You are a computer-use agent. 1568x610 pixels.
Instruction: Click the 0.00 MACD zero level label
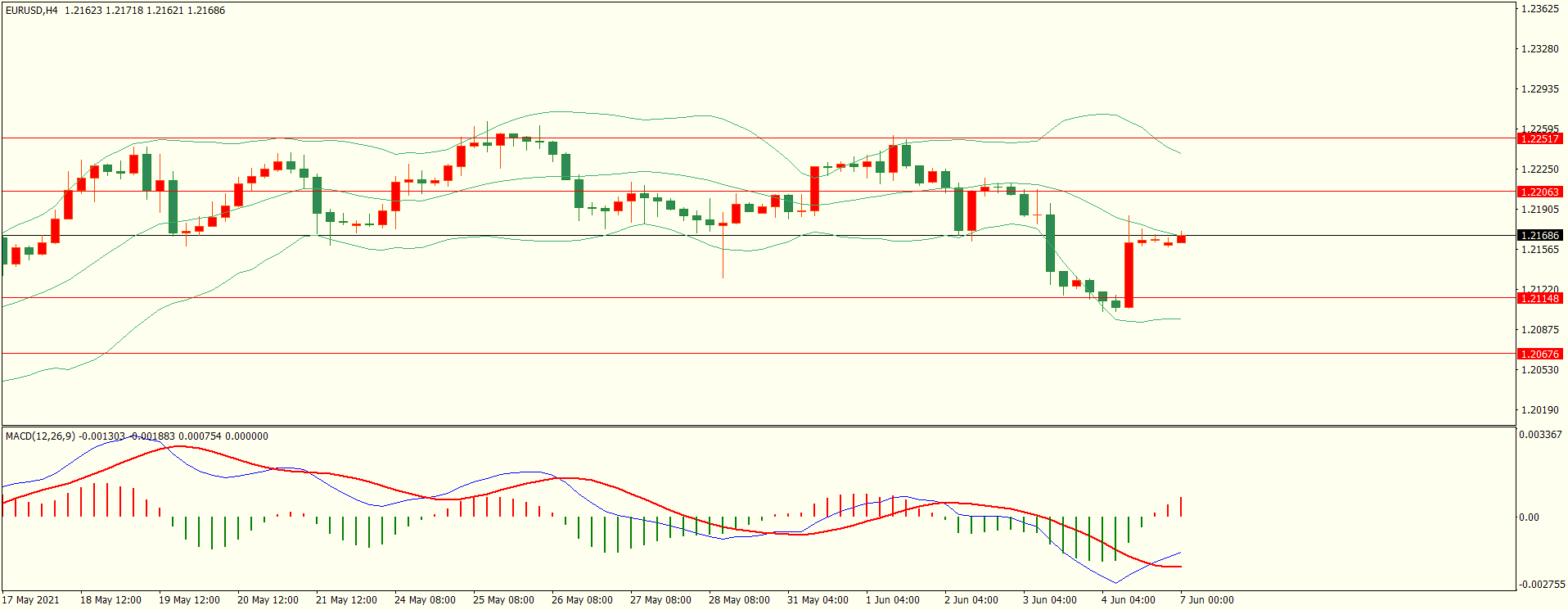pos(1529,517)
